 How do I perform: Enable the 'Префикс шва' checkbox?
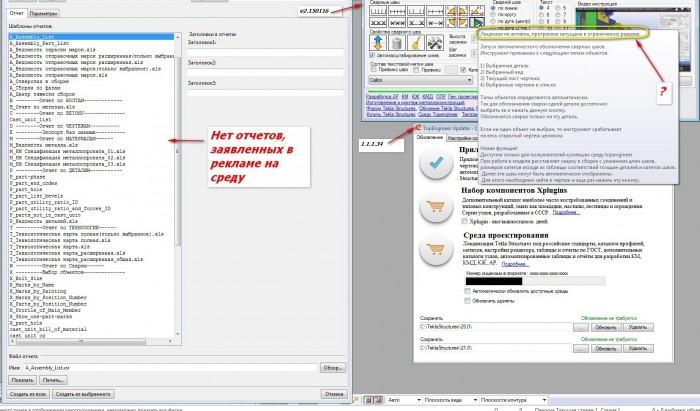pyautogui.click(x=374, y=70)
